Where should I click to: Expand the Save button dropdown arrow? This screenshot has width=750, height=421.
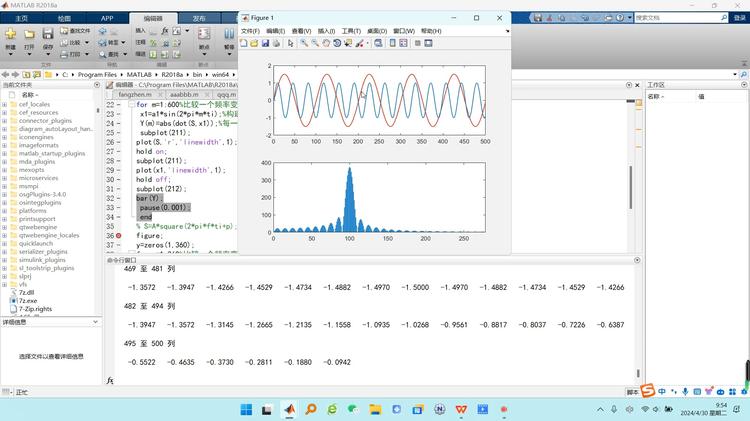pyautogui.click(x=47, y=54)
